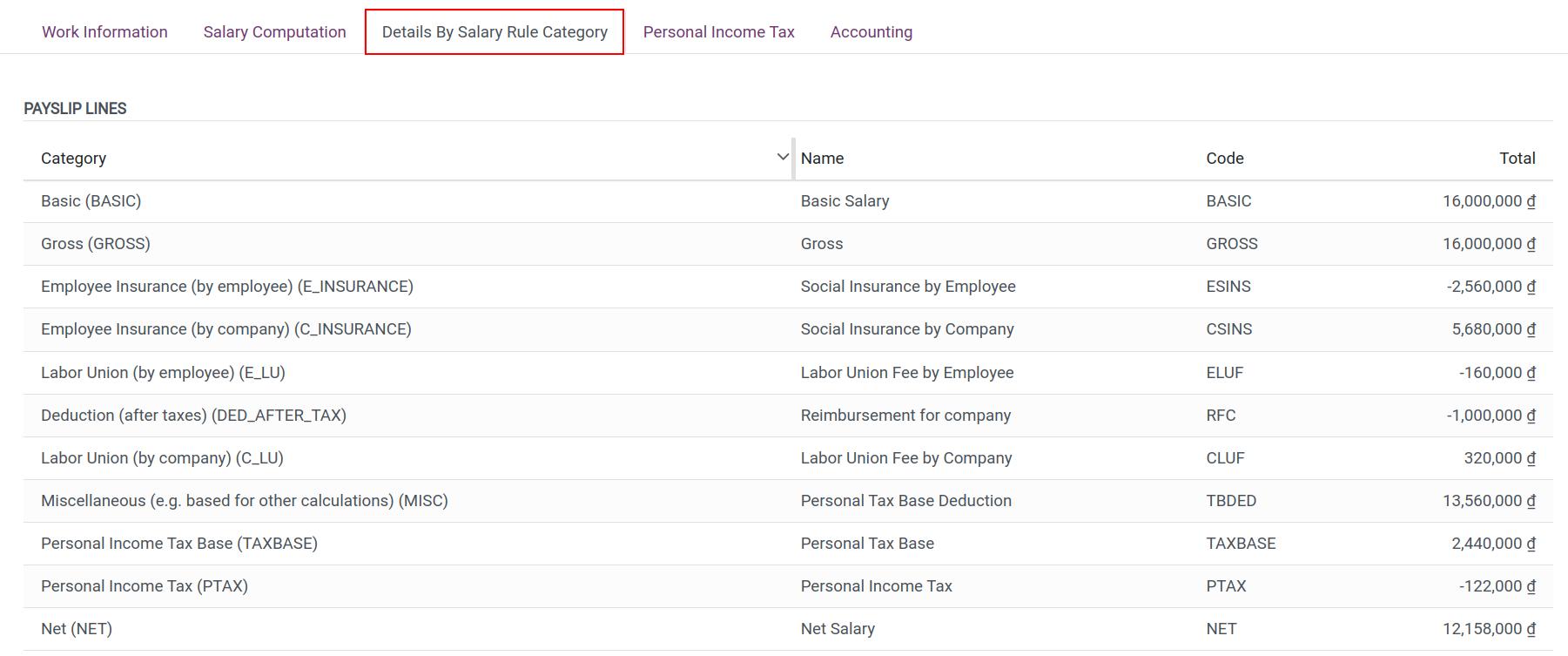Sort the table by the Category column
The height and width of the screenshot is (656, 1568).
[x=74, y=158]
